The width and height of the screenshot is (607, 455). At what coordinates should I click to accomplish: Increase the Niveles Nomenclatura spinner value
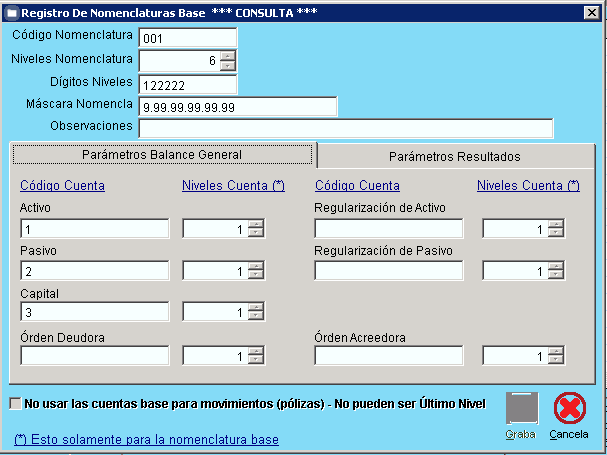click(227, 55)
